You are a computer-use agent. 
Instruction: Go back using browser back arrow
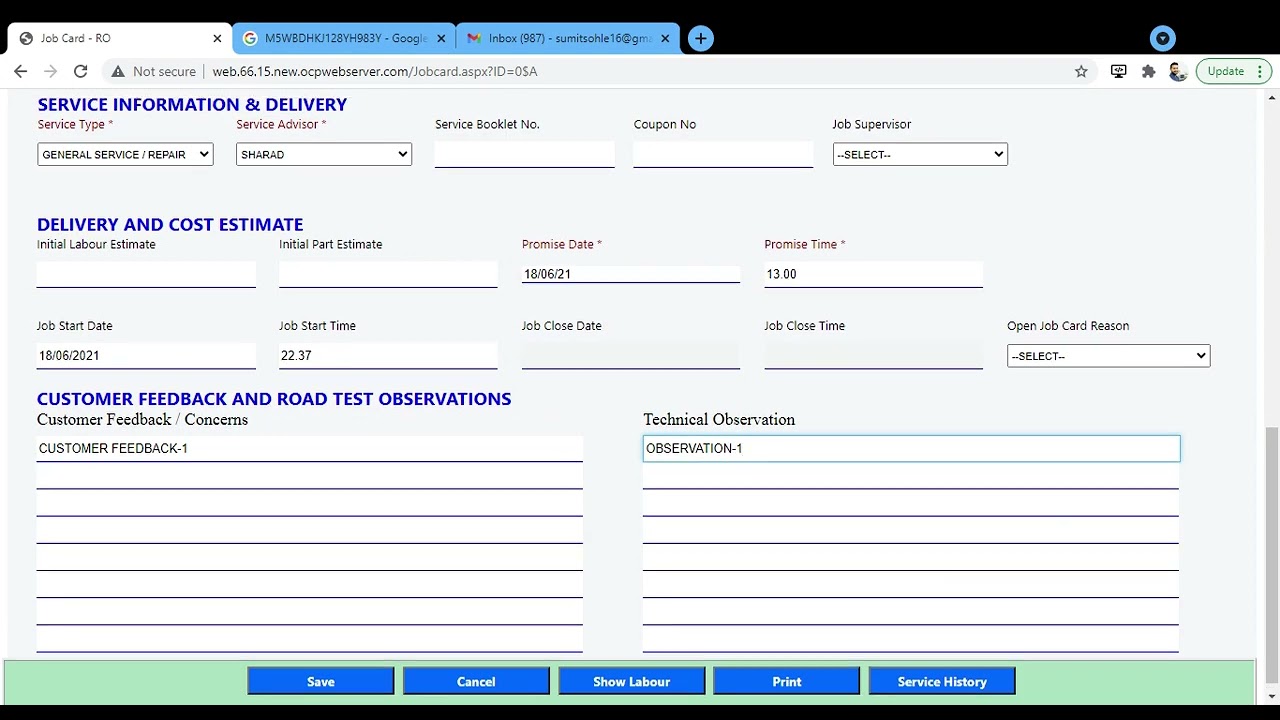click(x=21, y=71)
